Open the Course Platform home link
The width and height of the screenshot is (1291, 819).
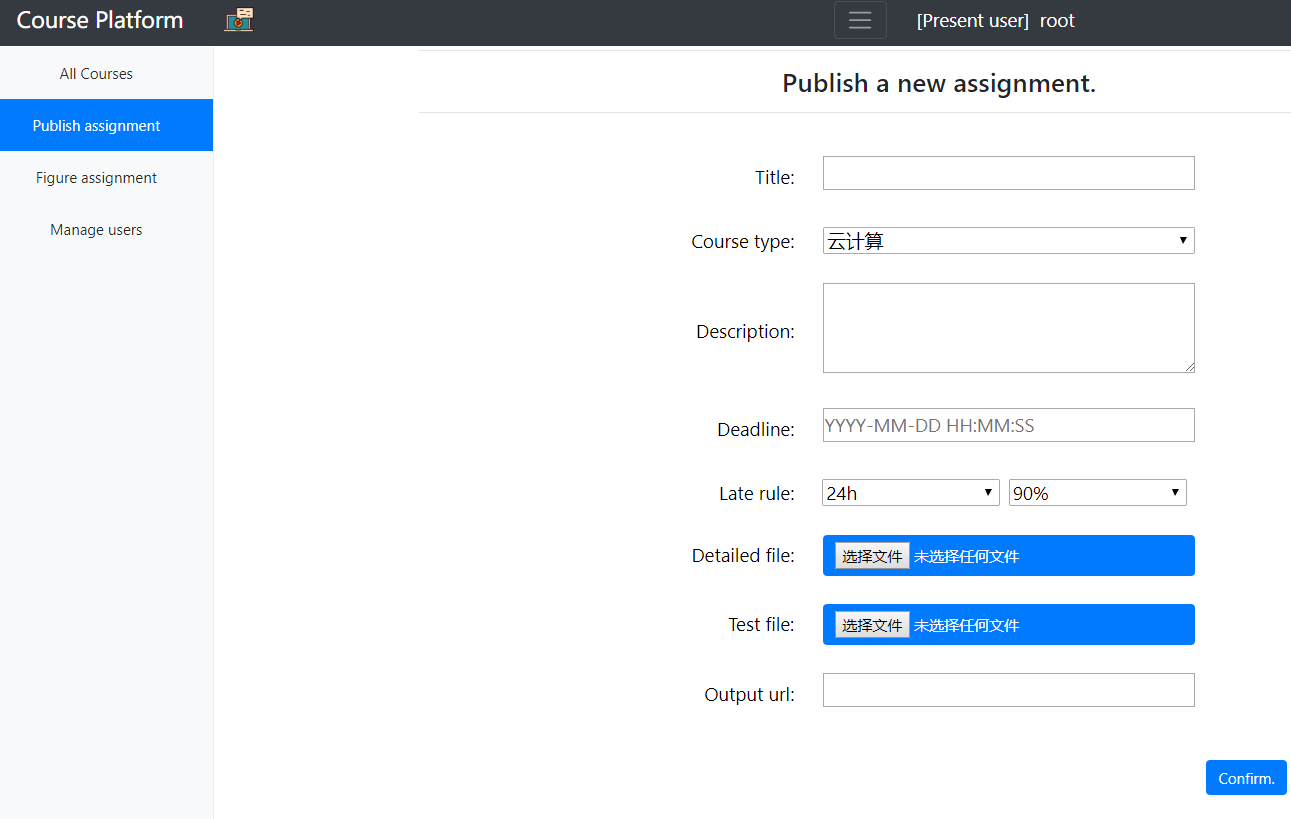(100, 20)
